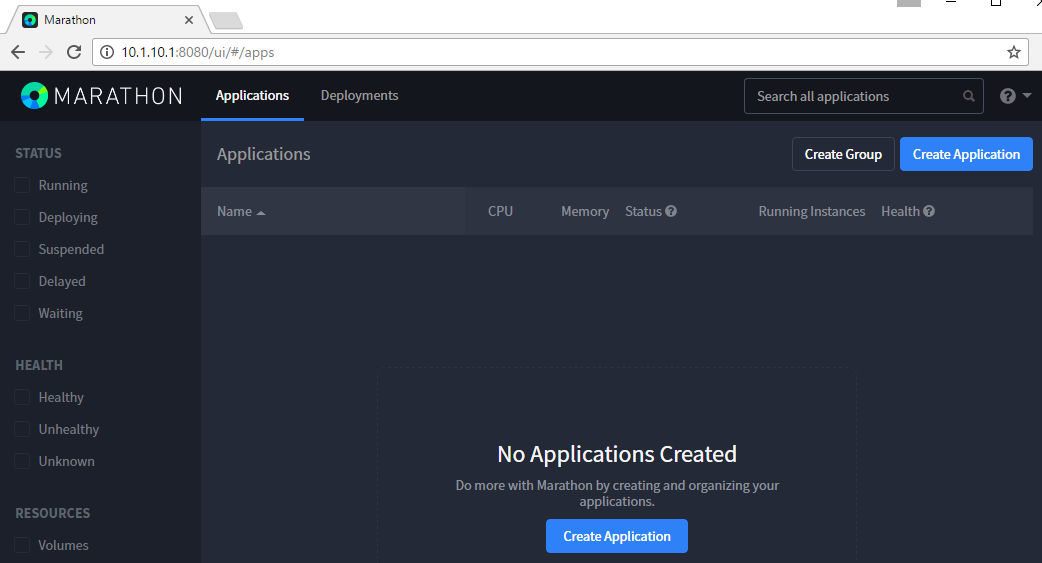Click the browser back arrow

pos(18,52)
